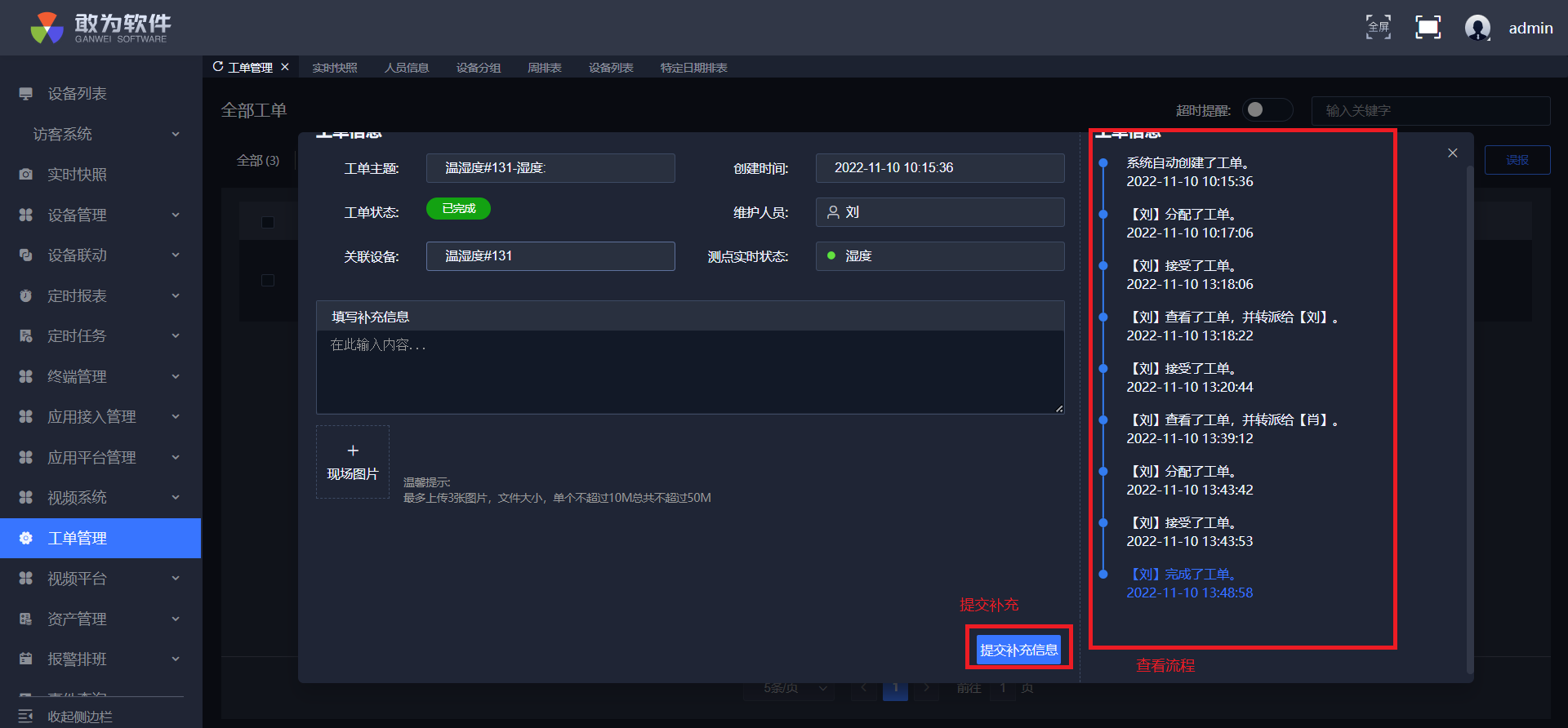
Task: Click the refresh icon on 工单管理 tab
Action: (x=218, y=67)
